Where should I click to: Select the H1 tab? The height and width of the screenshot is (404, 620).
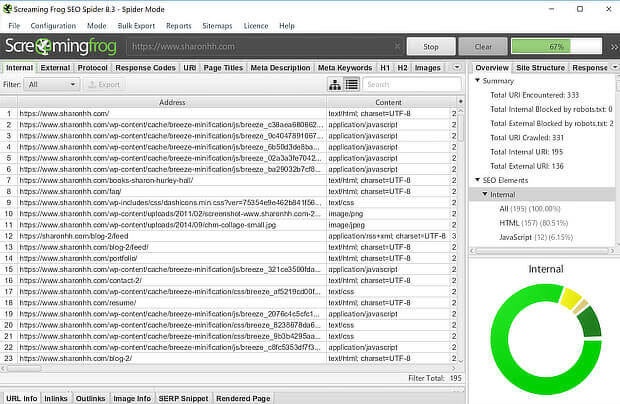point(385,68)
